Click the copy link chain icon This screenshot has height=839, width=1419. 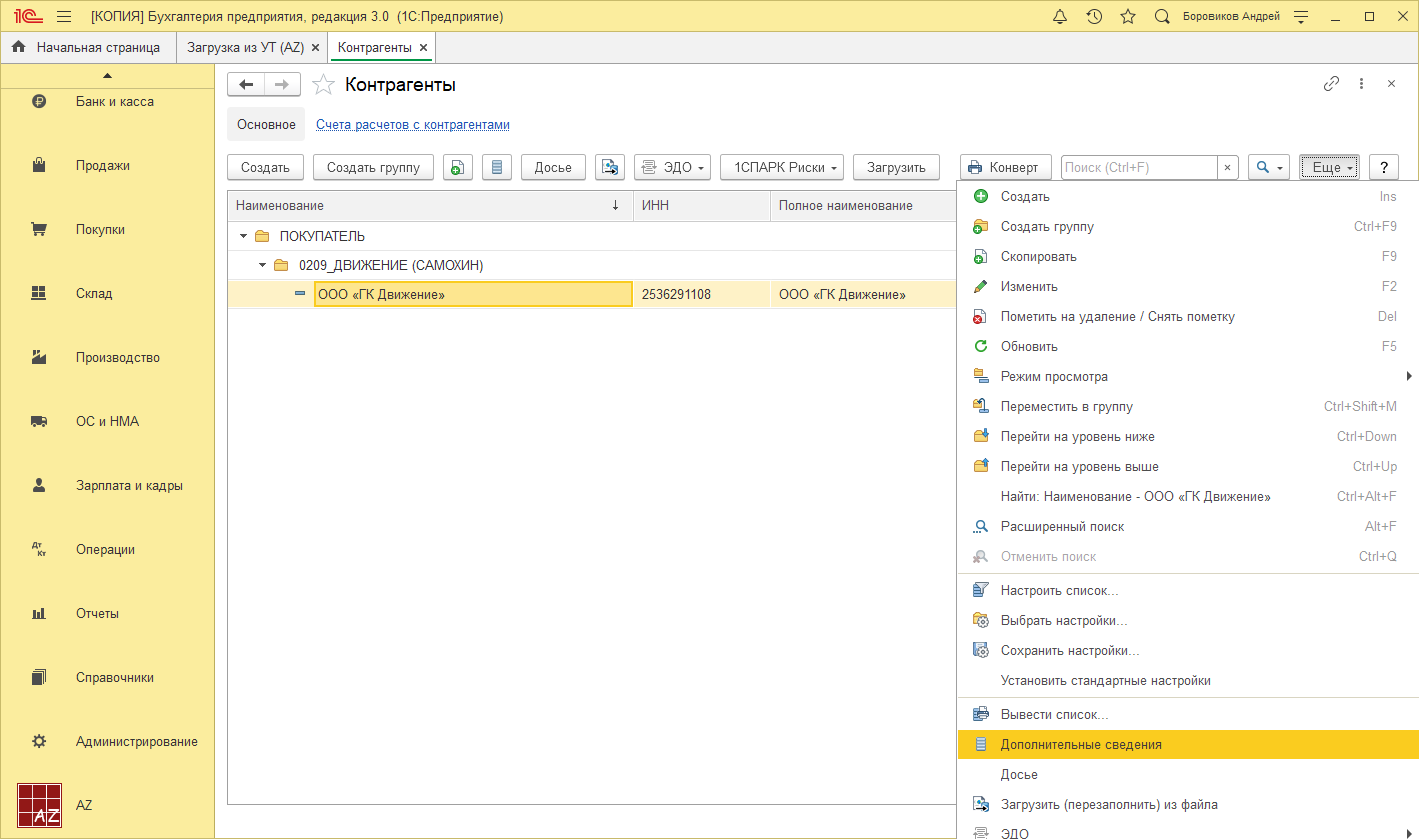pyautogui.click(x=1331, y=84)
